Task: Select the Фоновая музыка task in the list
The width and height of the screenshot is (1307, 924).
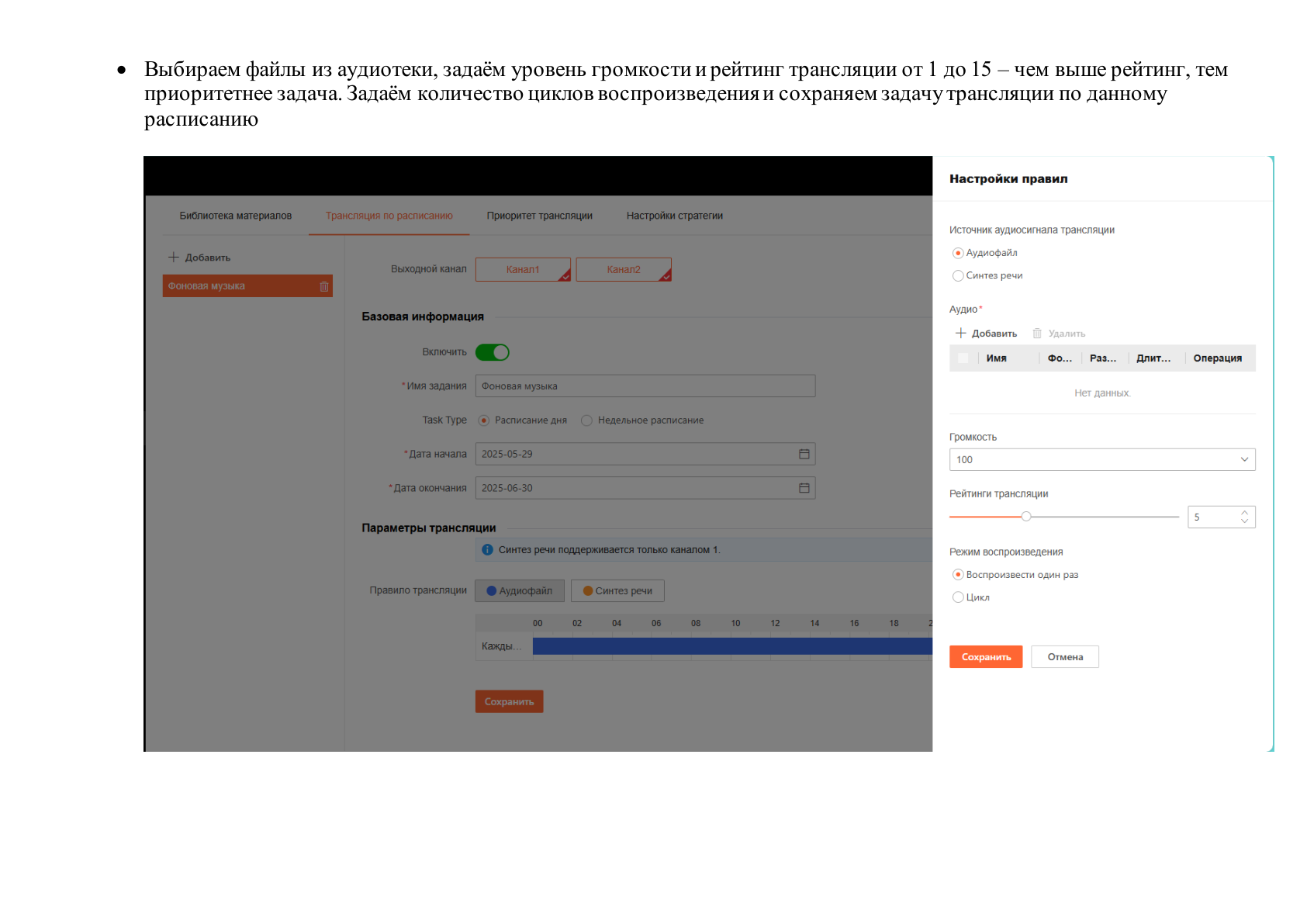Action: click(247, 286)
